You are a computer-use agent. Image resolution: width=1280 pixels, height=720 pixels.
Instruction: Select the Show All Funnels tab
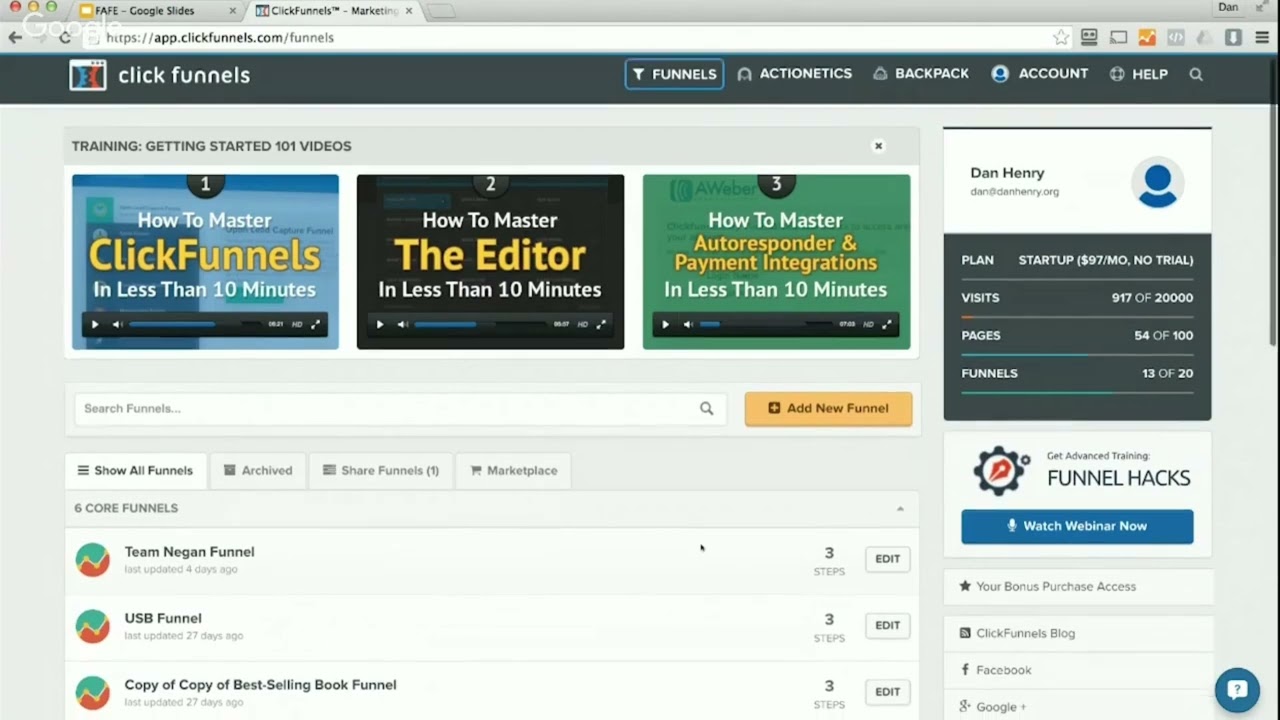coord(135,471)
